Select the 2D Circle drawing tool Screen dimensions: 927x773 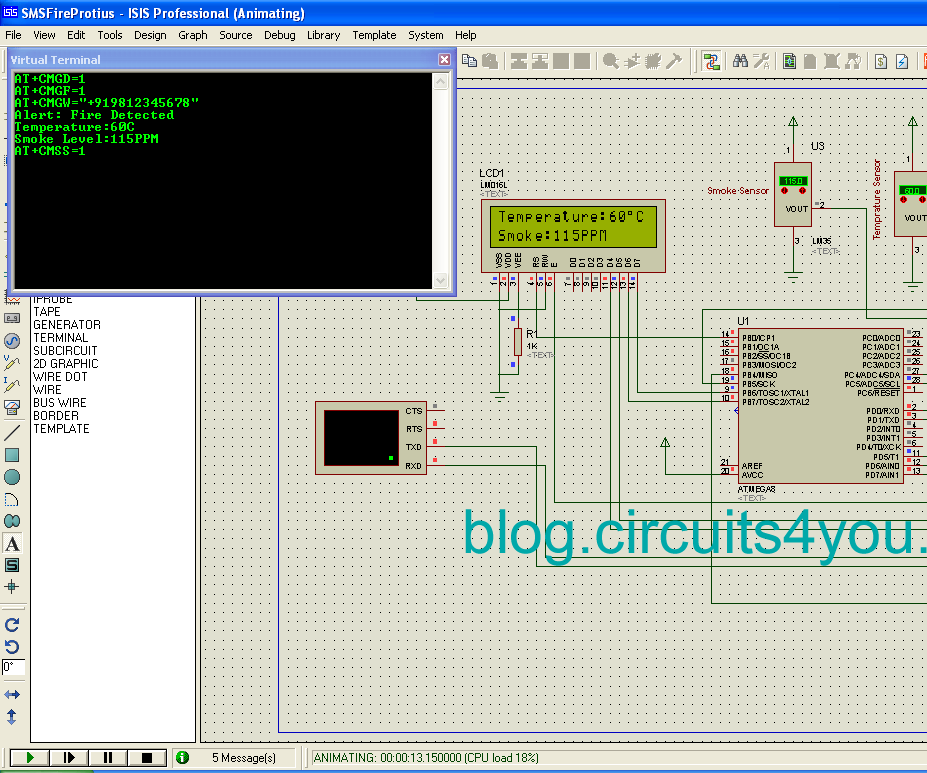click(13, 476)
